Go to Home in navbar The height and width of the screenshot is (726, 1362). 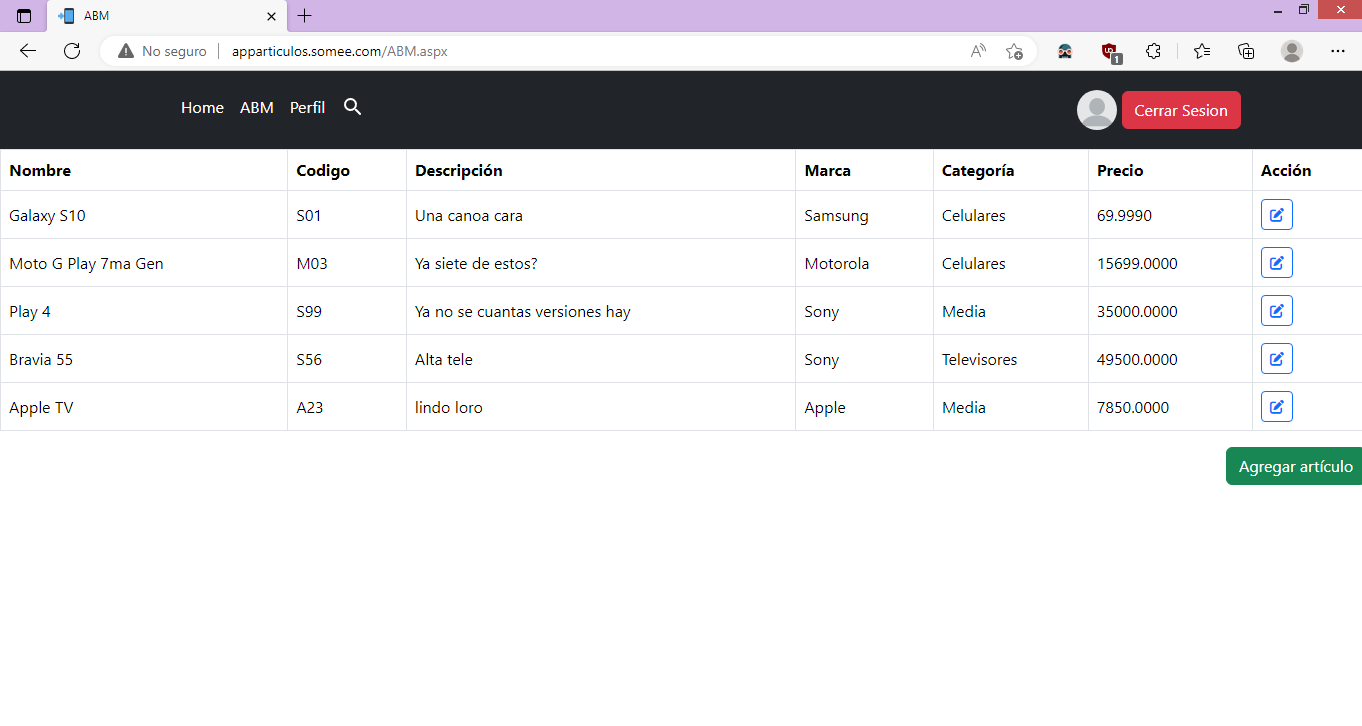tap(202, 108)
